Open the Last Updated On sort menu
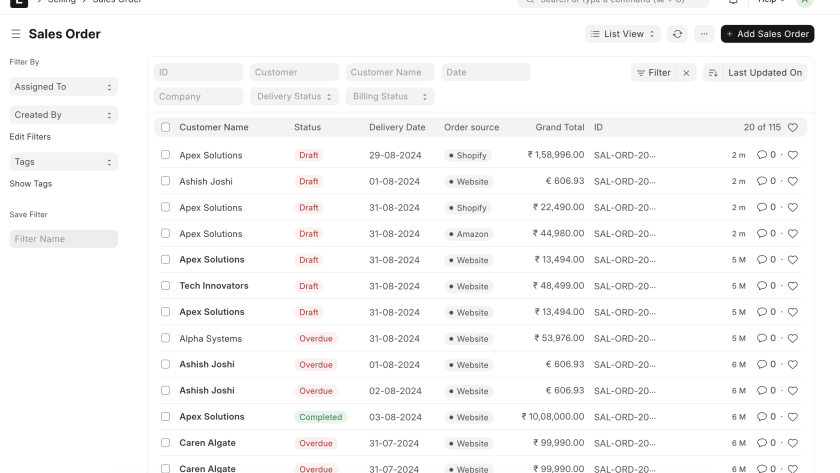Image resolution: width=840 pixels, height=473 pixels. click(x=764, y=73)
